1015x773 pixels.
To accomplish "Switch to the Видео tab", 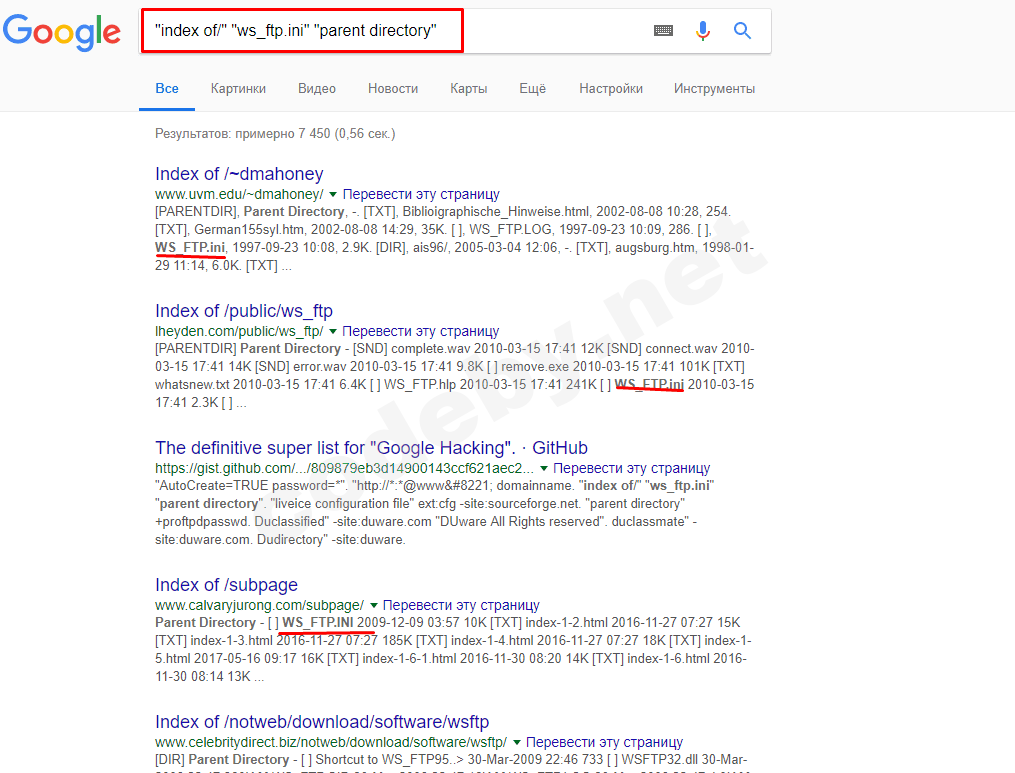I will pyautogui.click(x=317, y=89).
